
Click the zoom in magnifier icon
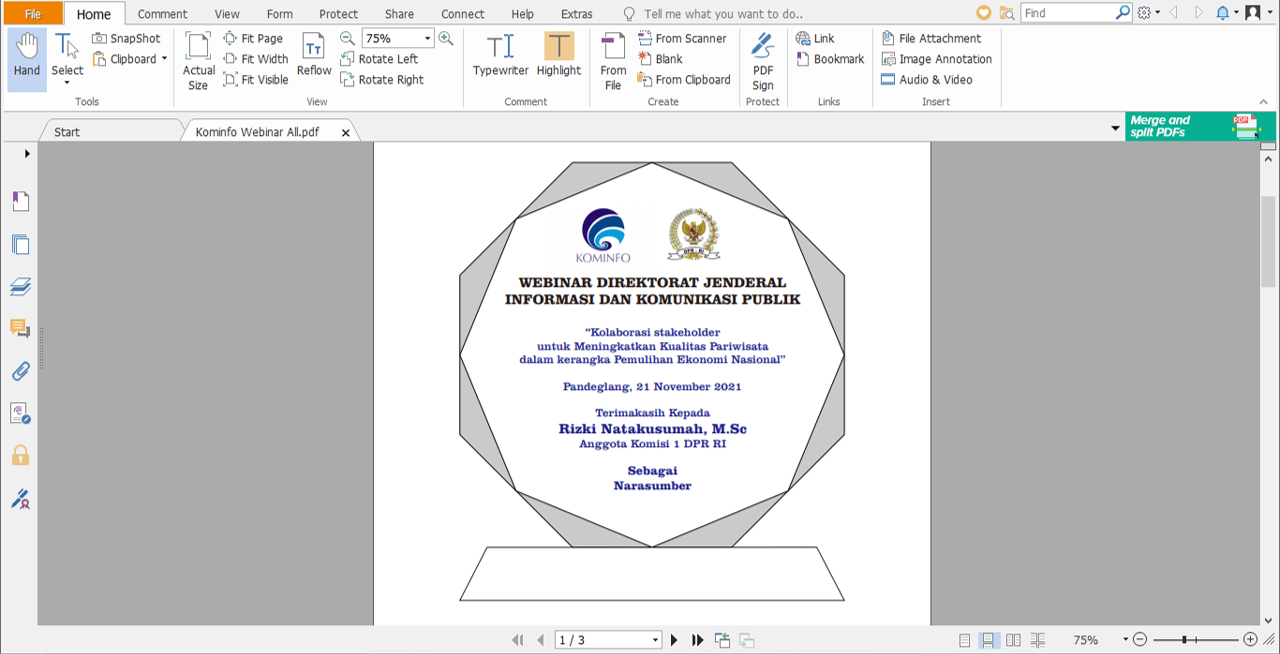tap(446, 38)
